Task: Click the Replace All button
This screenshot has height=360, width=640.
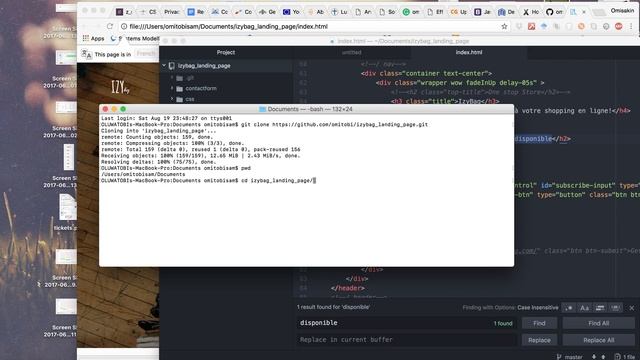Action: (x=598, y=340)
